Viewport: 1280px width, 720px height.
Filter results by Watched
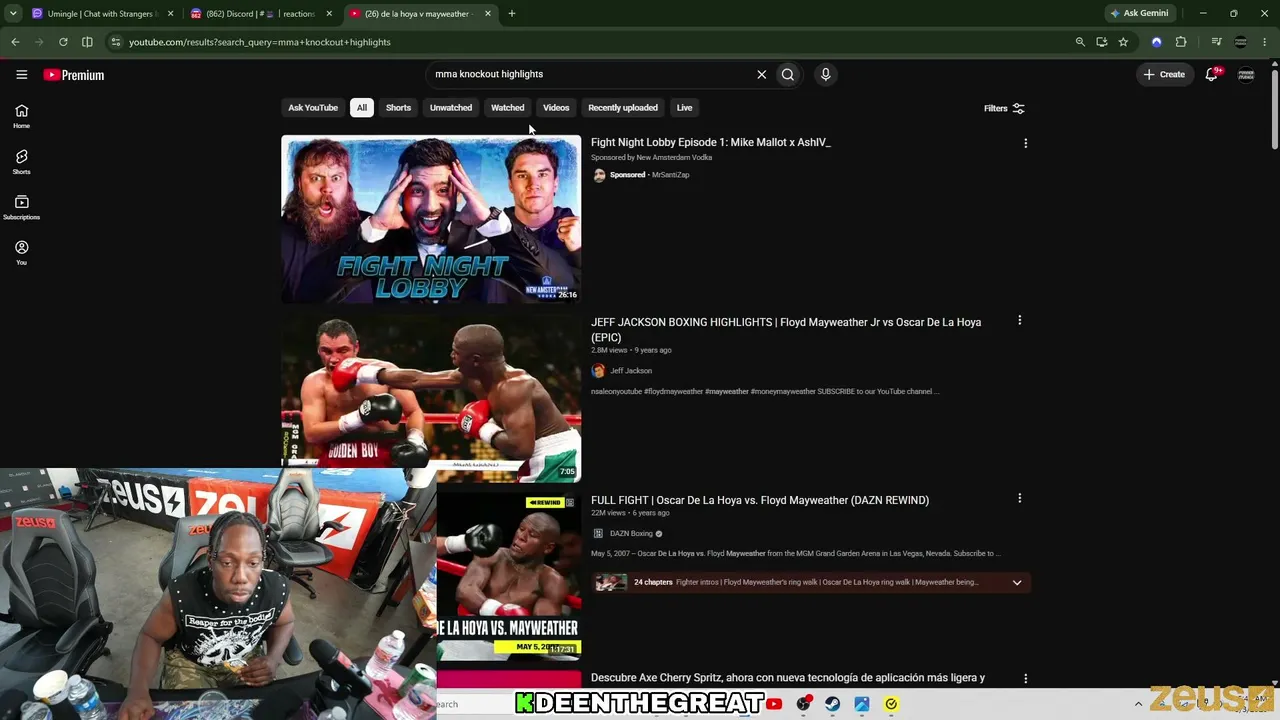point(507,108)
